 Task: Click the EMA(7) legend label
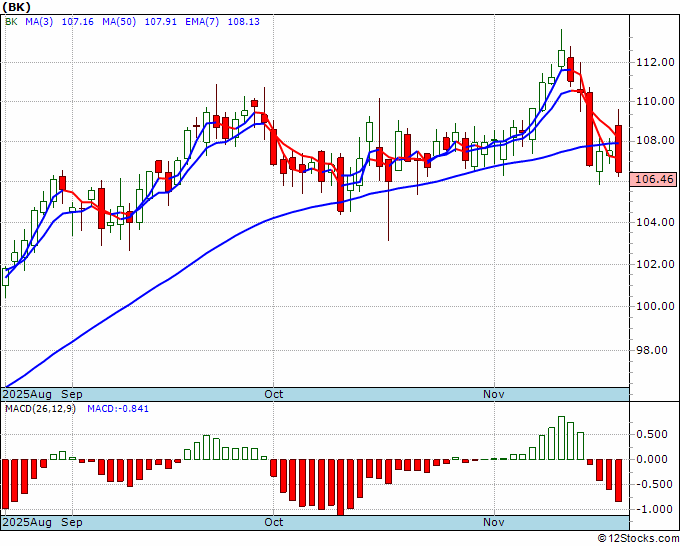coord(202,22)
